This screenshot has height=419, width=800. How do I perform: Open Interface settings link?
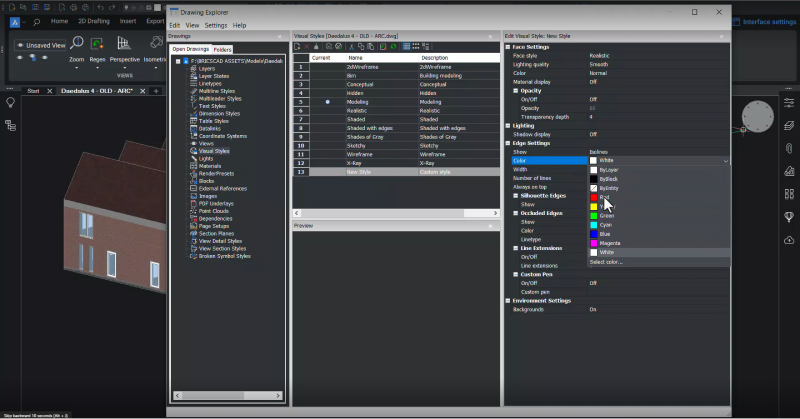click(x=764, y=21)
